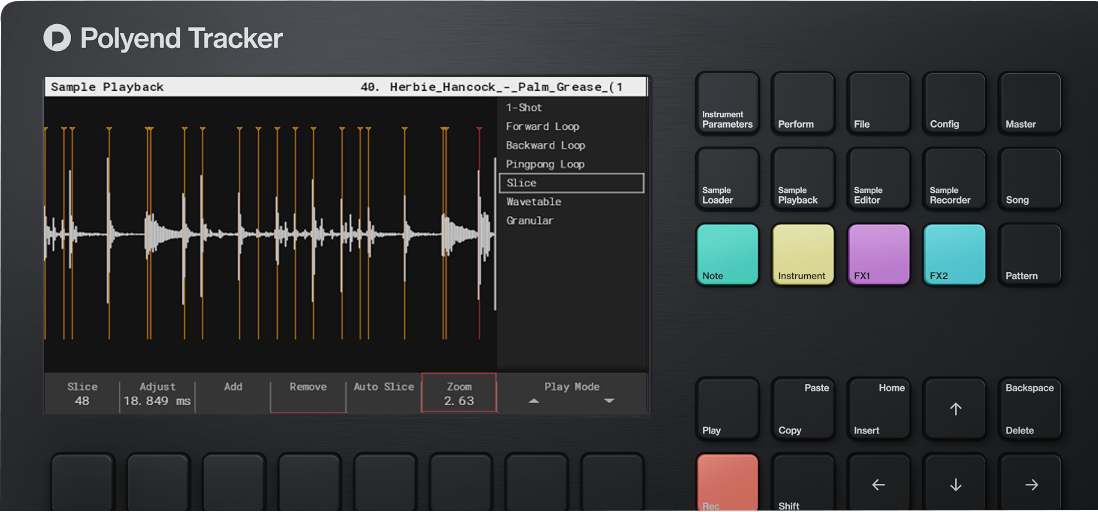Click the File hardware button
Screen dimensions: 1098x512
[879, 103]
